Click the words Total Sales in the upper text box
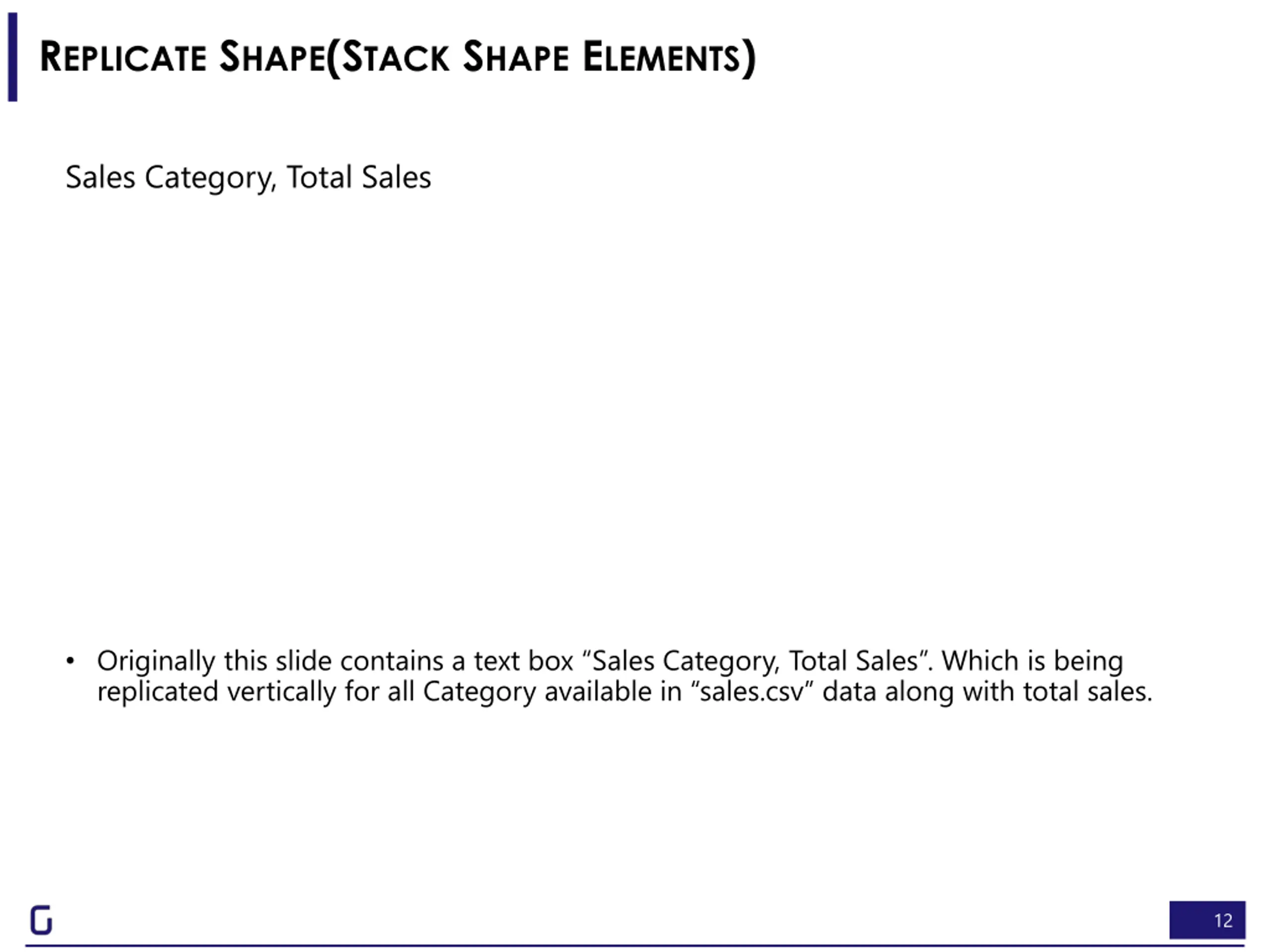Viewport: 1270px width, 952px height. click(359, 177)
